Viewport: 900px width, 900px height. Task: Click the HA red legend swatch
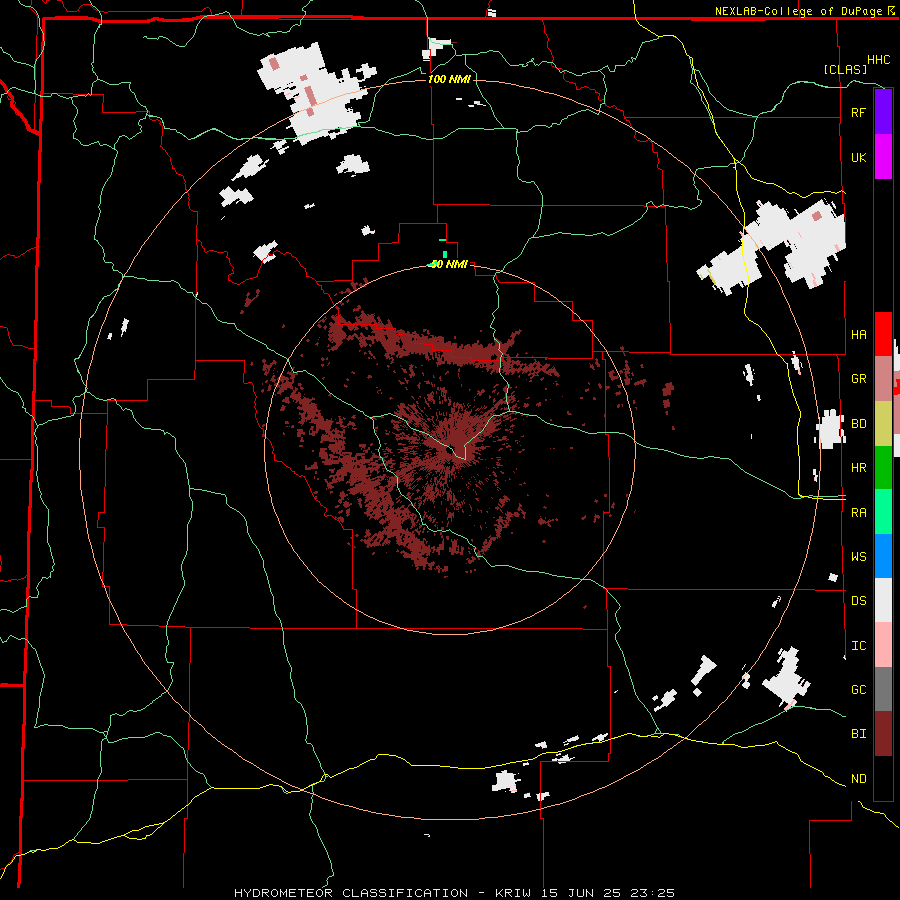[883, 334]
